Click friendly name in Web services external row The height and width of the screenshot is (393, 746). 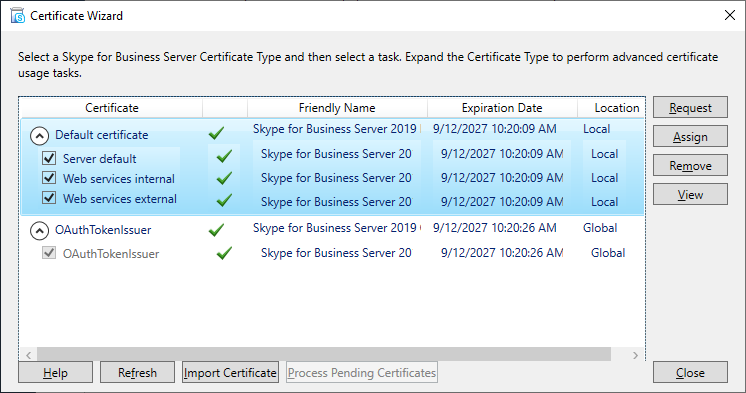click(336, 202)
